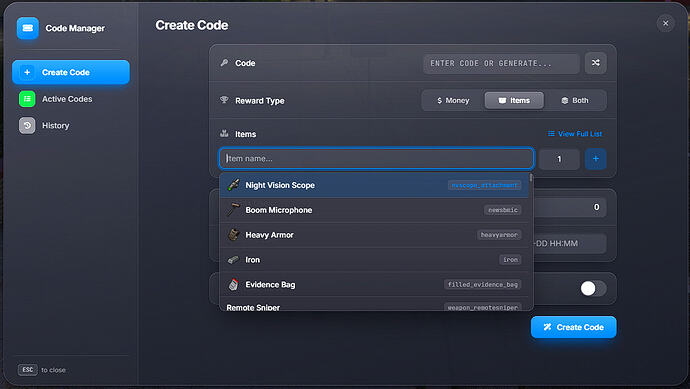Open the Active Codes list
The image size is (690, 389).
[71, 99]
